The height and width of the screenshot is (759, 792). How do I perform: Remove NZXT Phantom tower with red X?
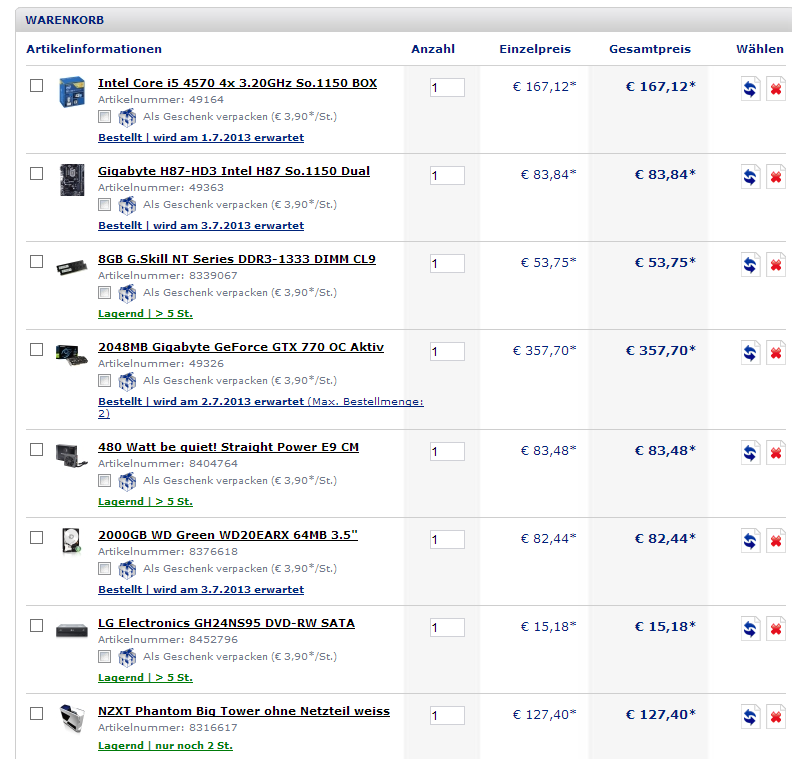776,717
